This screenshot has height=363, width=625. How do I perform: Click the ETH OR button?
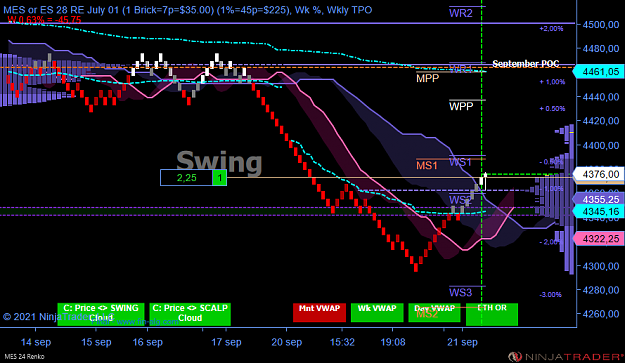click(x=492, y=314)
